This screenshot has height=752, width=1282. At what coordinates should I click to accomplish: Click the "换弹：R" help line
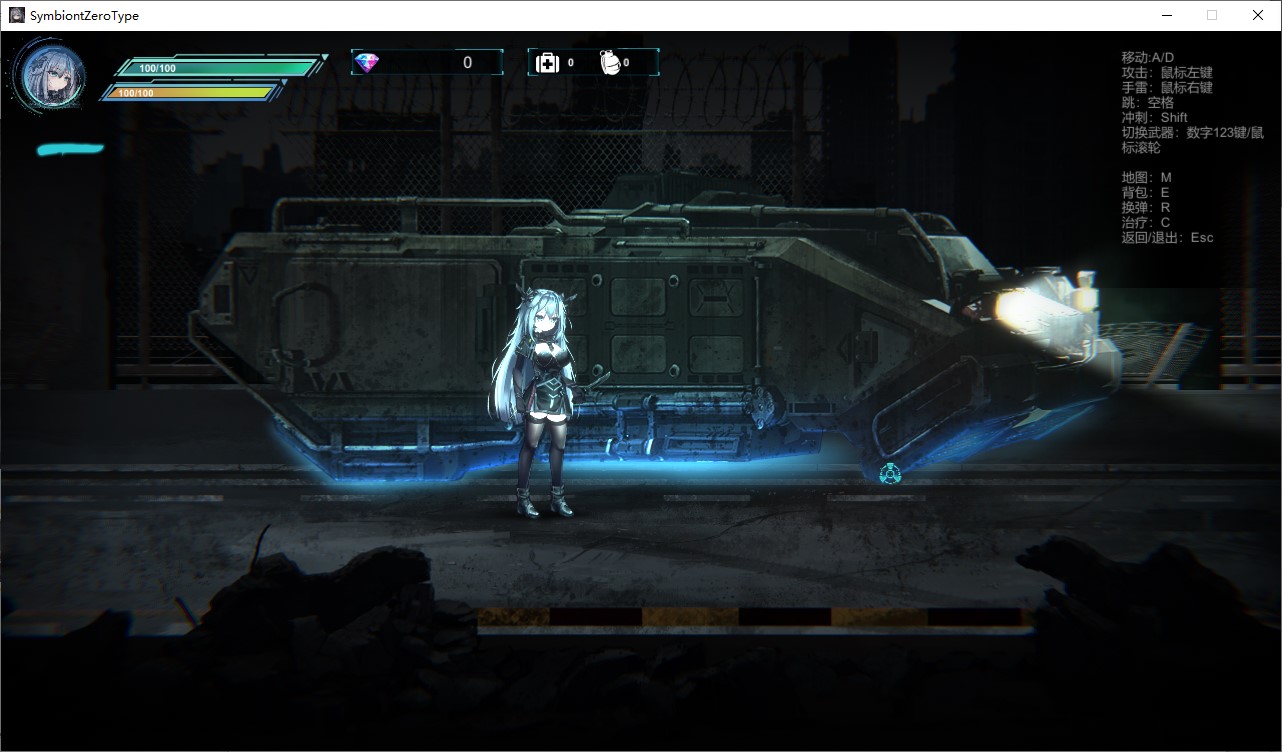pos(1145,207)
